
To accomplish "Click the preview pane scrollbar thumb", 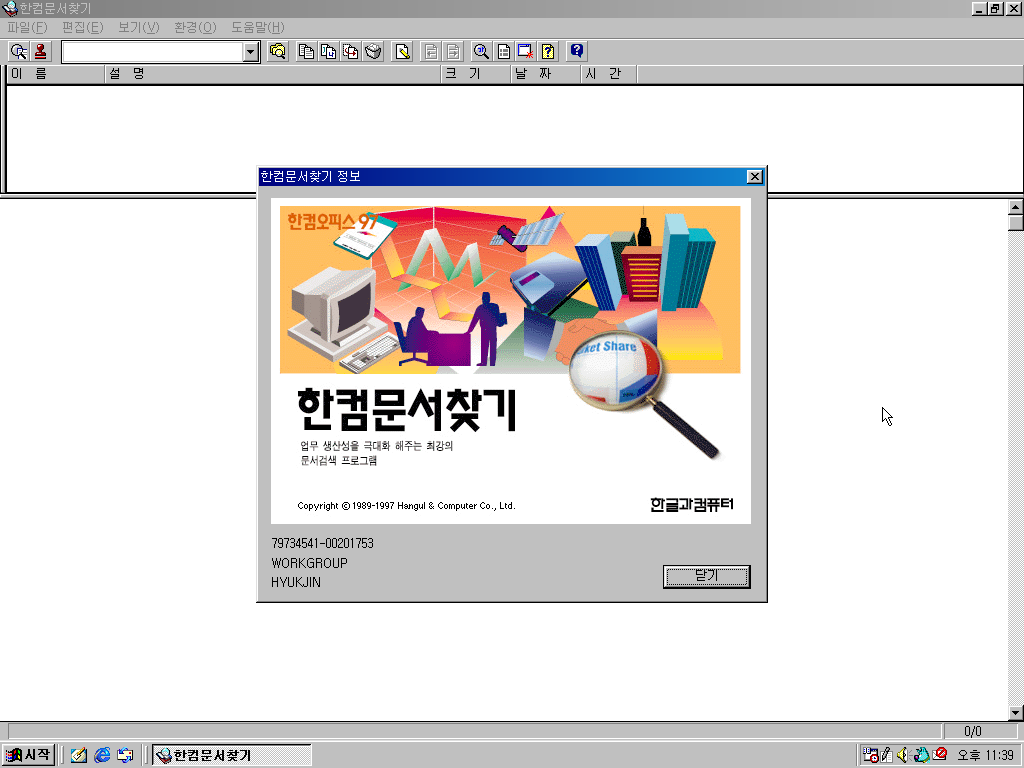I will (1016, 223).
